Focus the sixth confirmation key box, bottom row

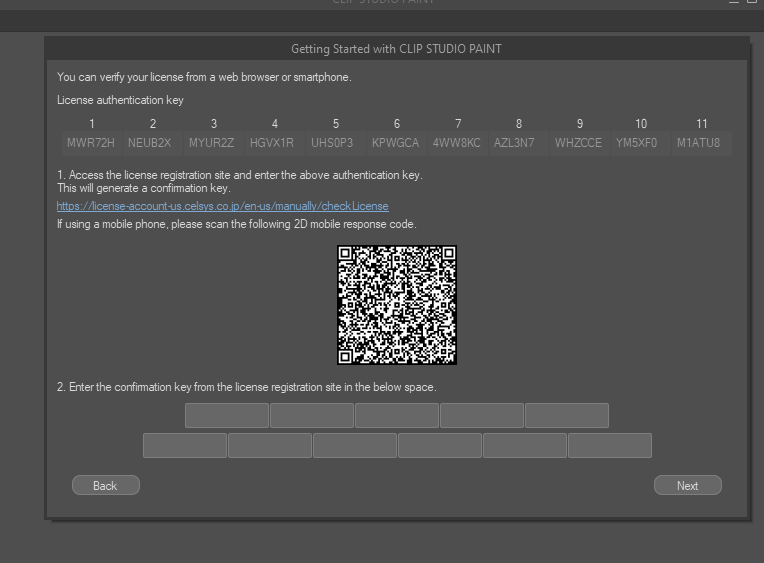[x=610, y=446]
